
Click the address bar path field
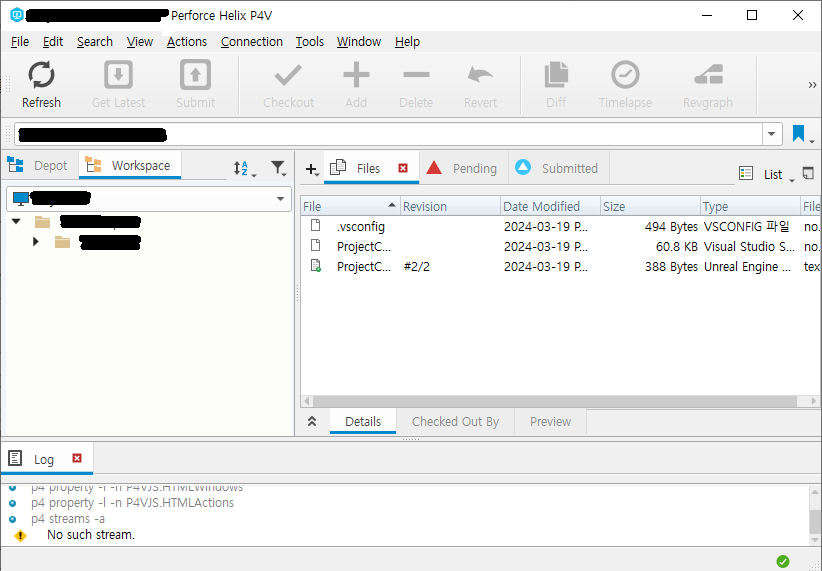pos(388,134)
